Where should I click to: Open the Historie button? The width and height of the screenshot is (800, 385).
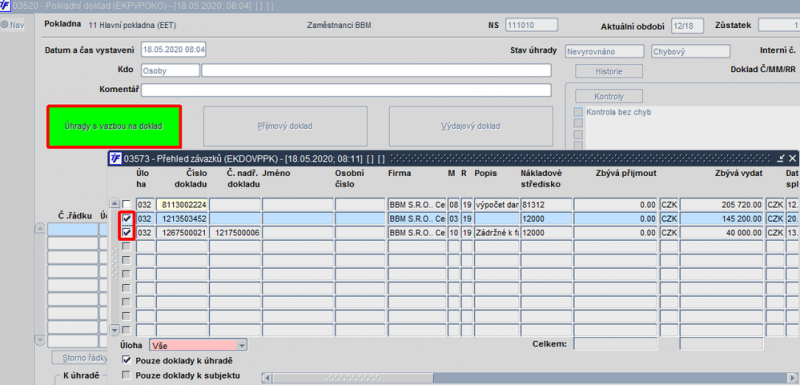pos(609,71)
